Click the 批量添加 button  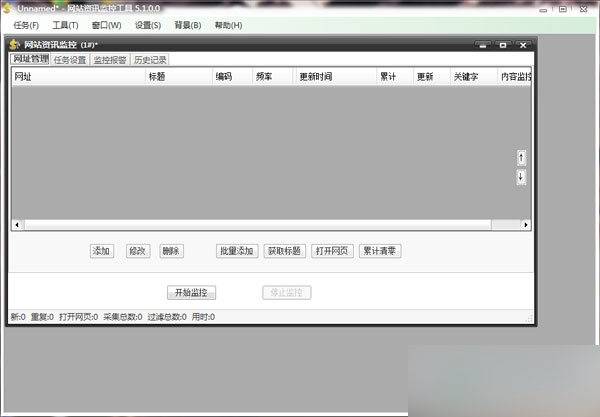(237, 251)
